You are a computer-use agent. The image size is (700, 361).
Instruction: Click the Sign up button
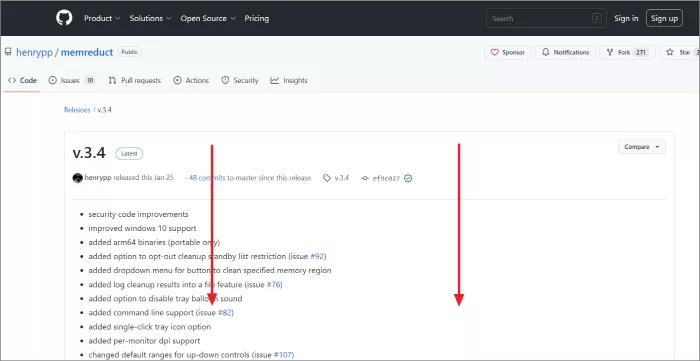(664, 18)
